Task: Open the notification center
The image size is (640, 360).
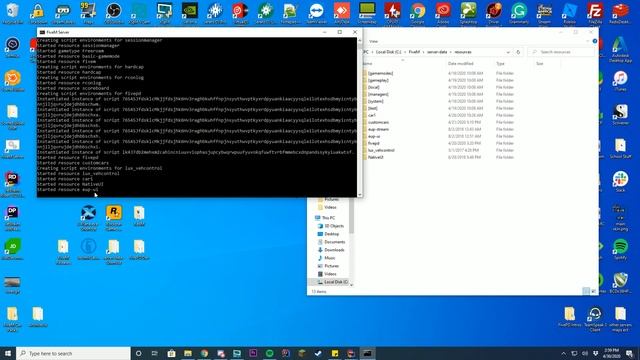Action: point(630,353)
